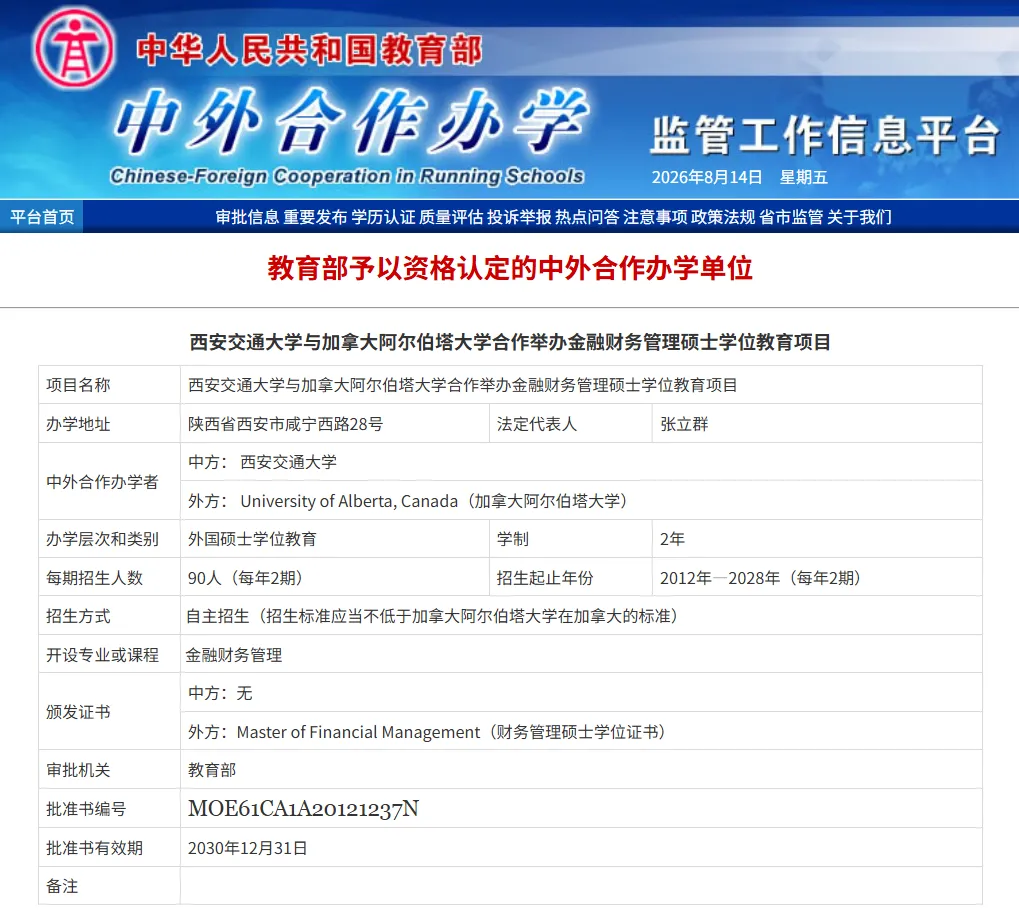Click the 每期招生人数 label cell
The image size is (1019, 915).
(109, 577)
